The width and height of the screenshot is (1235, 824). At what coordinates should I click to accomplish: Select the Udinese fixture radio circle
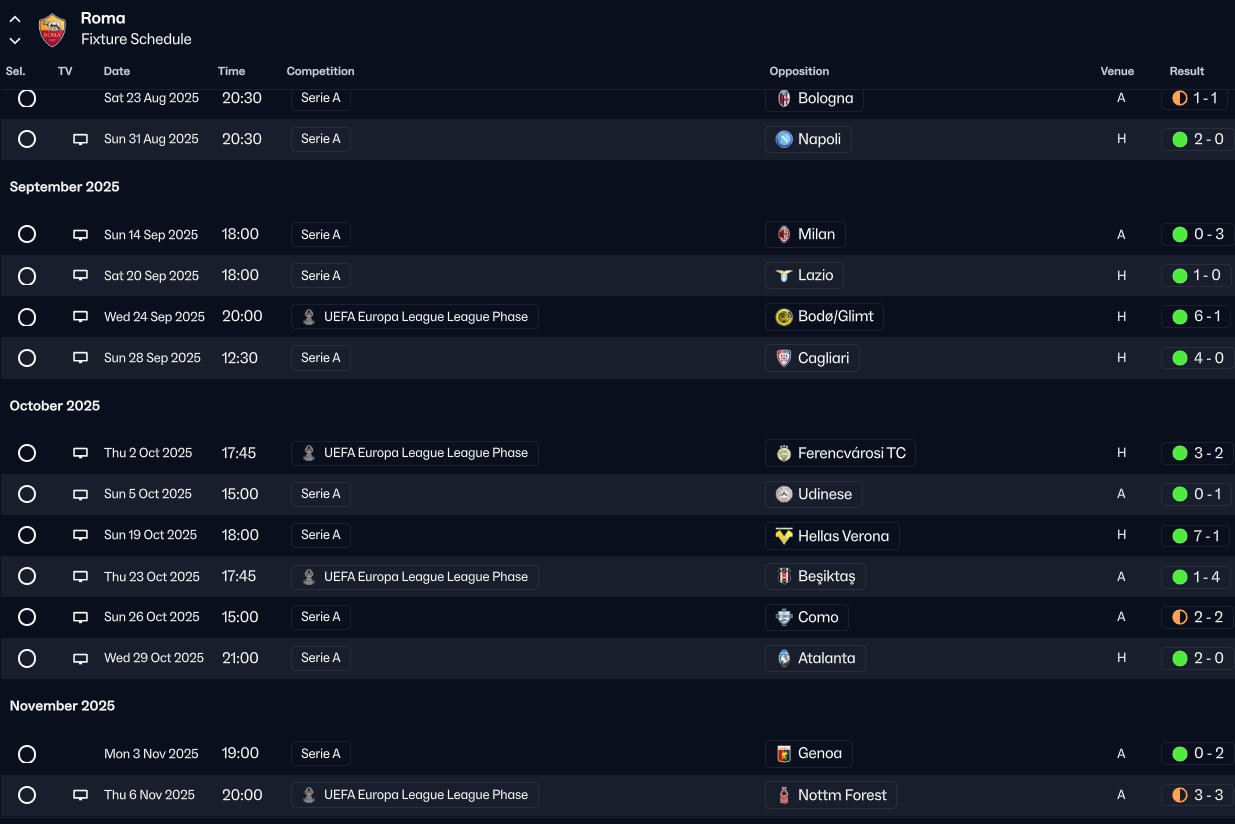[x=27, y=494]
